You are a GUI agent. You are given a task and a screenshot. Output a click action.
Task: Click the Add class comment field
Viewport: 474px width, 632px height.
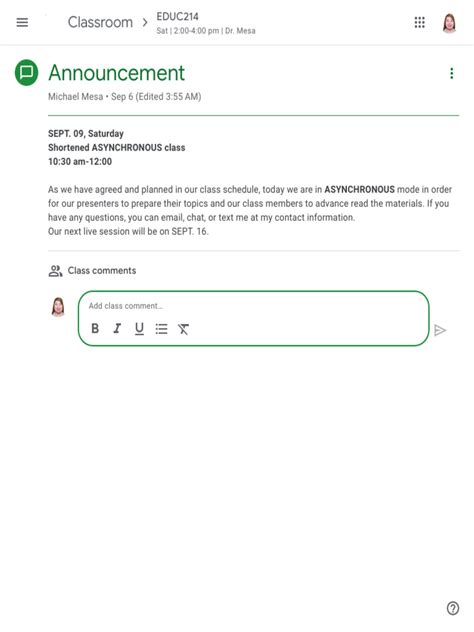point(253,306)
